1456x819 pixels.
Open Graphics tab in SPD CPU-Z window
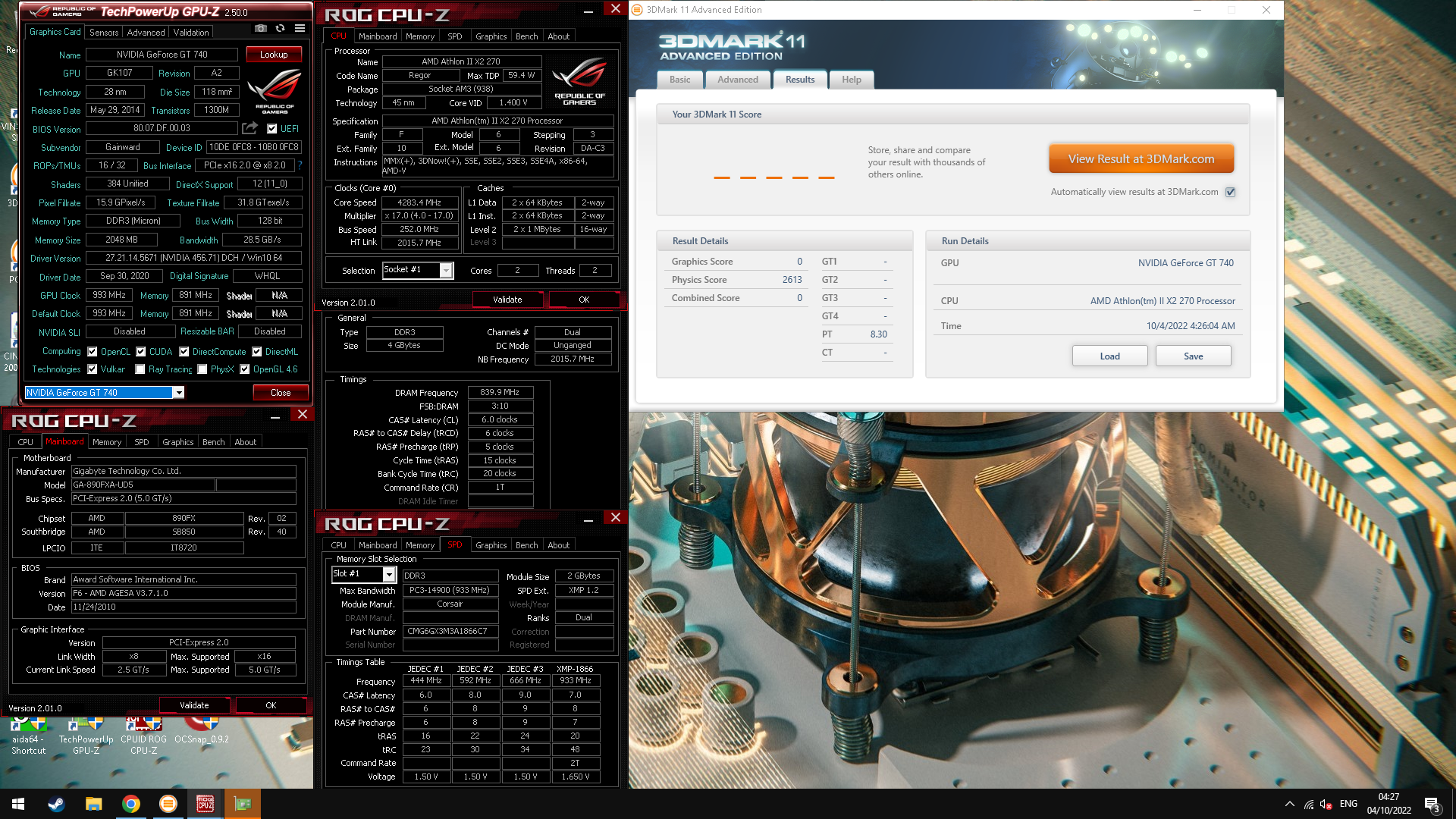click(491, 545)
